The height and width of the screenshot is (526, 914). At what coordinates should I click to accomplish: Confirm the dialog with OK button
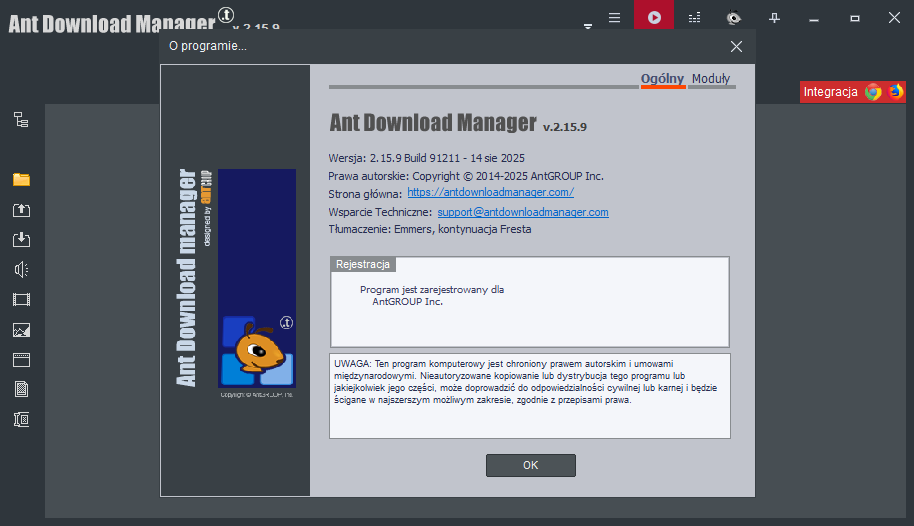pos(530,465)
